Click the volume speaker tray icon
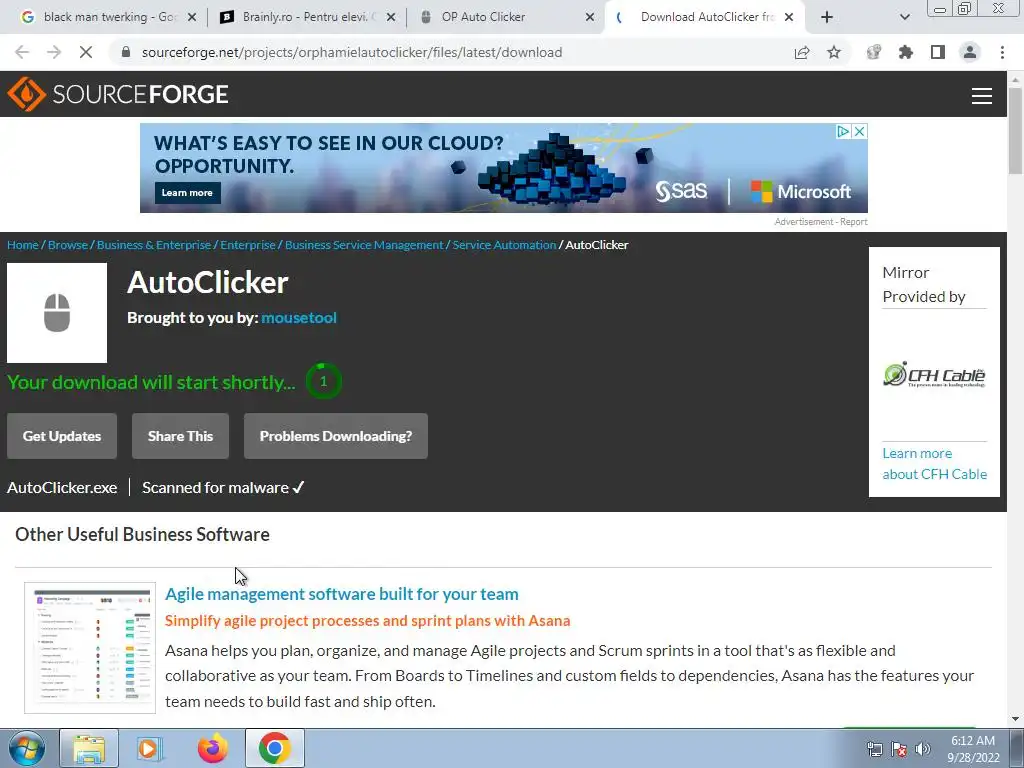Viewport: 1024px width, 768px height. pos(923,749)
